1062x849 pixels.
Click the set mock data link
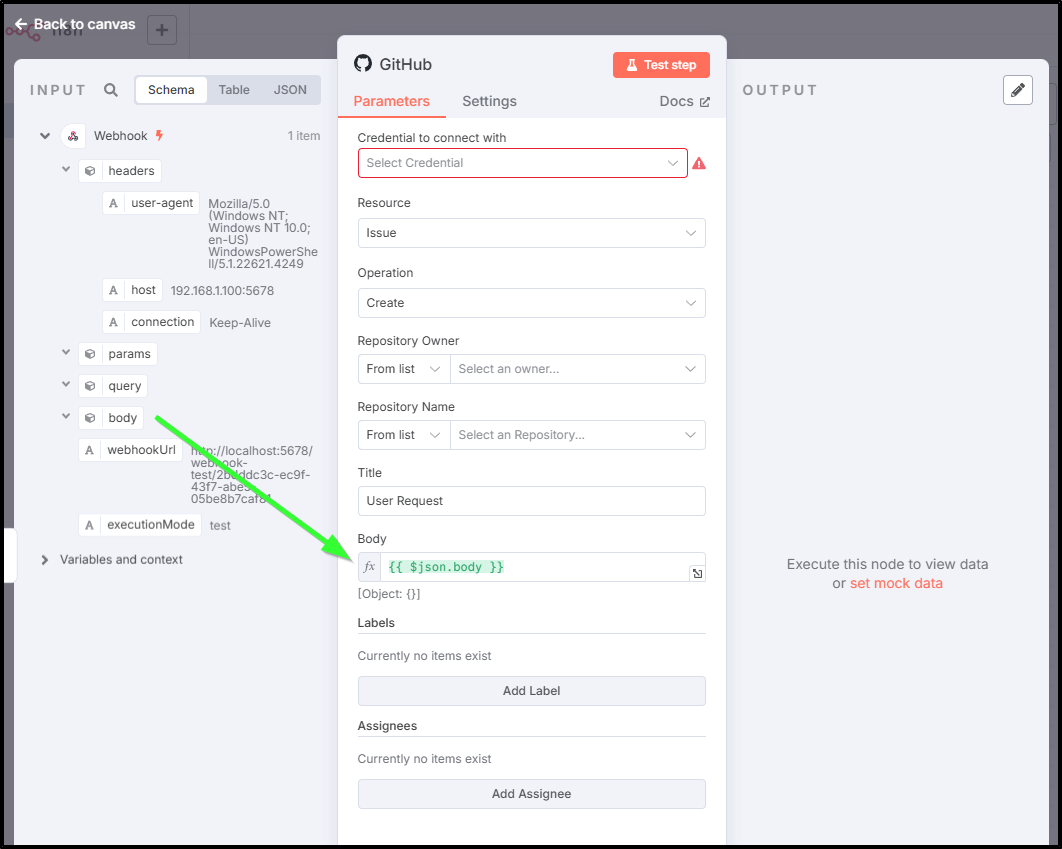point(896,583)
